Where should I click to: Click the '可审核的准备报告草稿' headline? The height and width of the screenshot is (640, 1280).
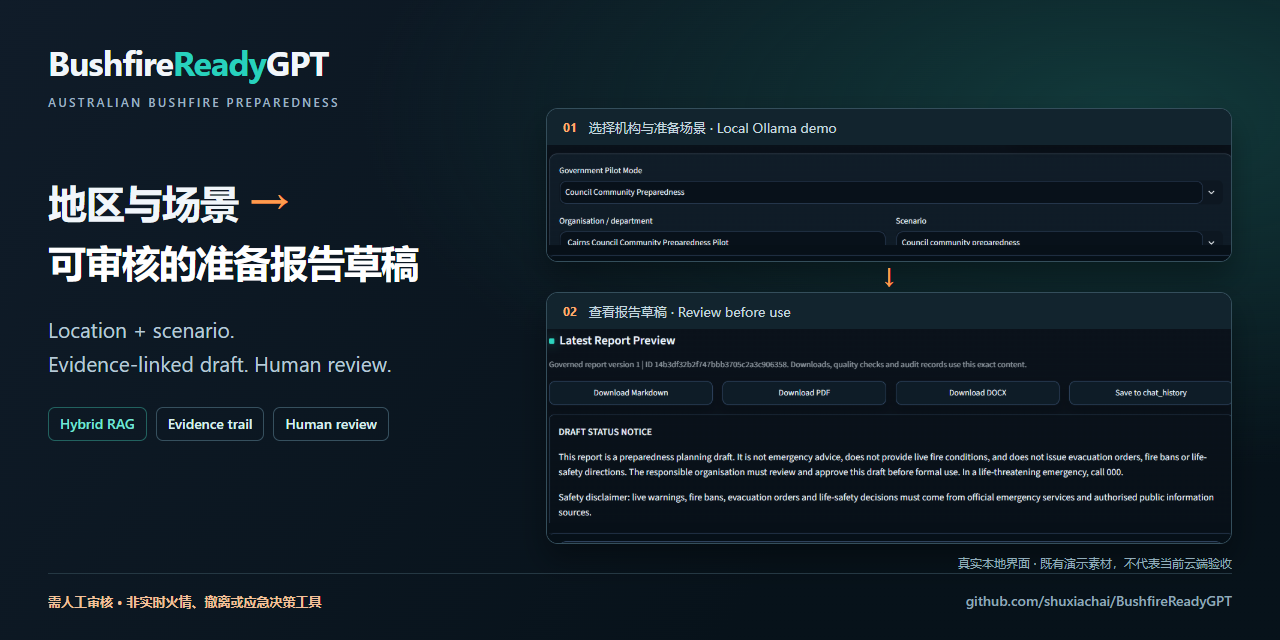[233, 265]
